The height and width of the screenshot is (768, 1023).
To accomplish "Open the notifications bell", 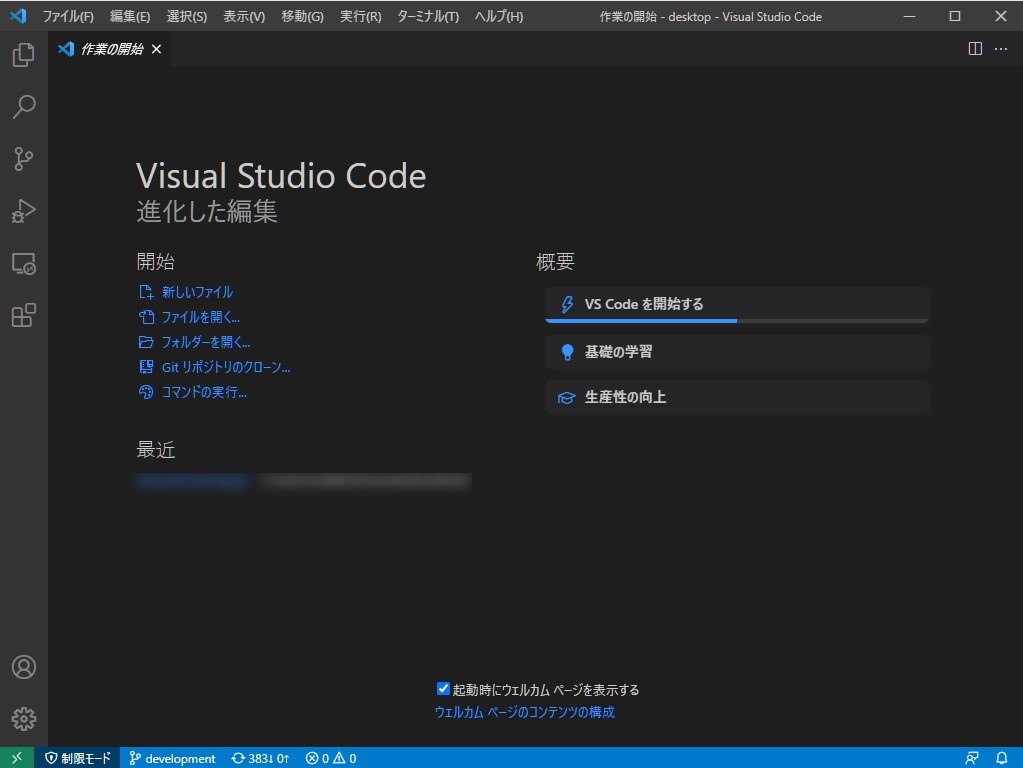I will coord(1001,758).
